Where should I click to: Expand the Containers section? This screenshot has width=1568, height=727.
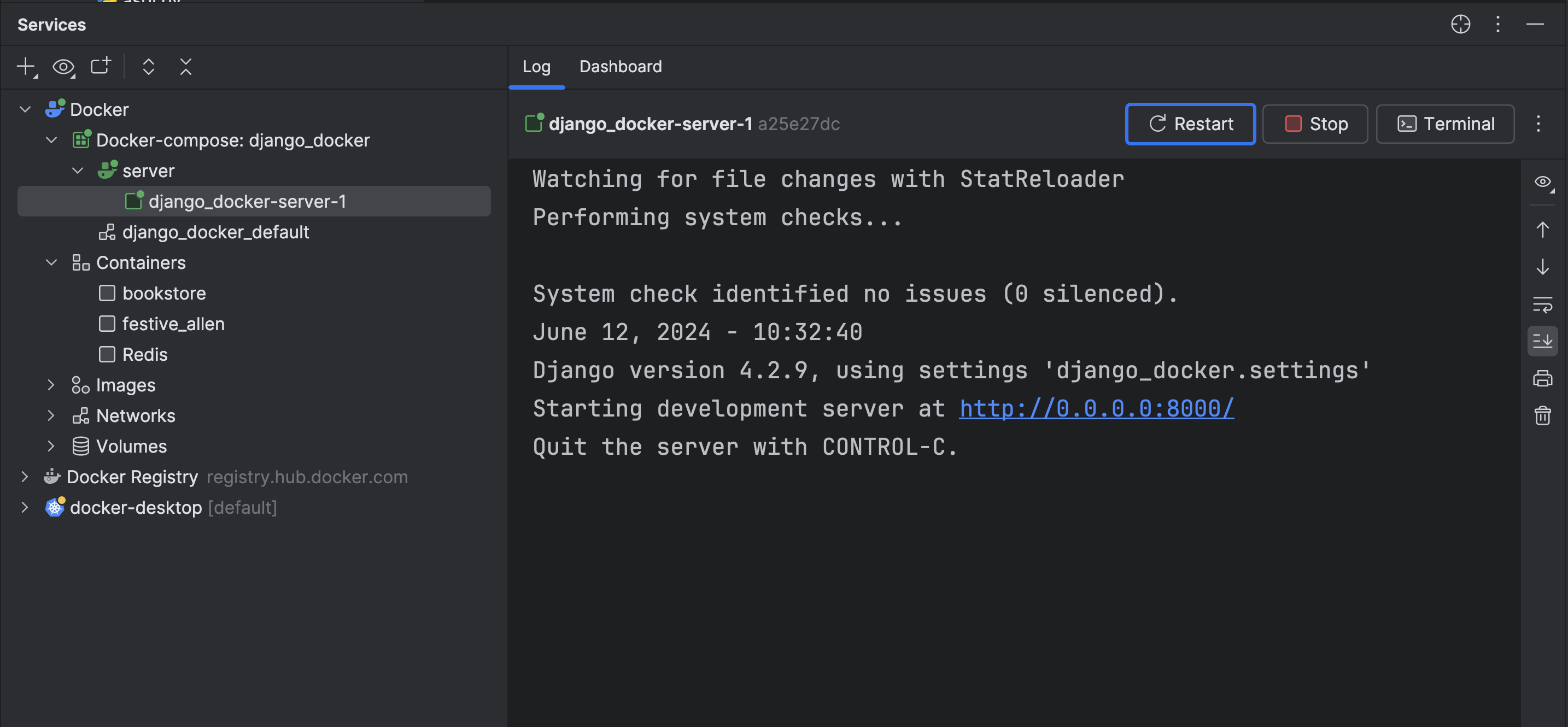(x=51, y=262)
